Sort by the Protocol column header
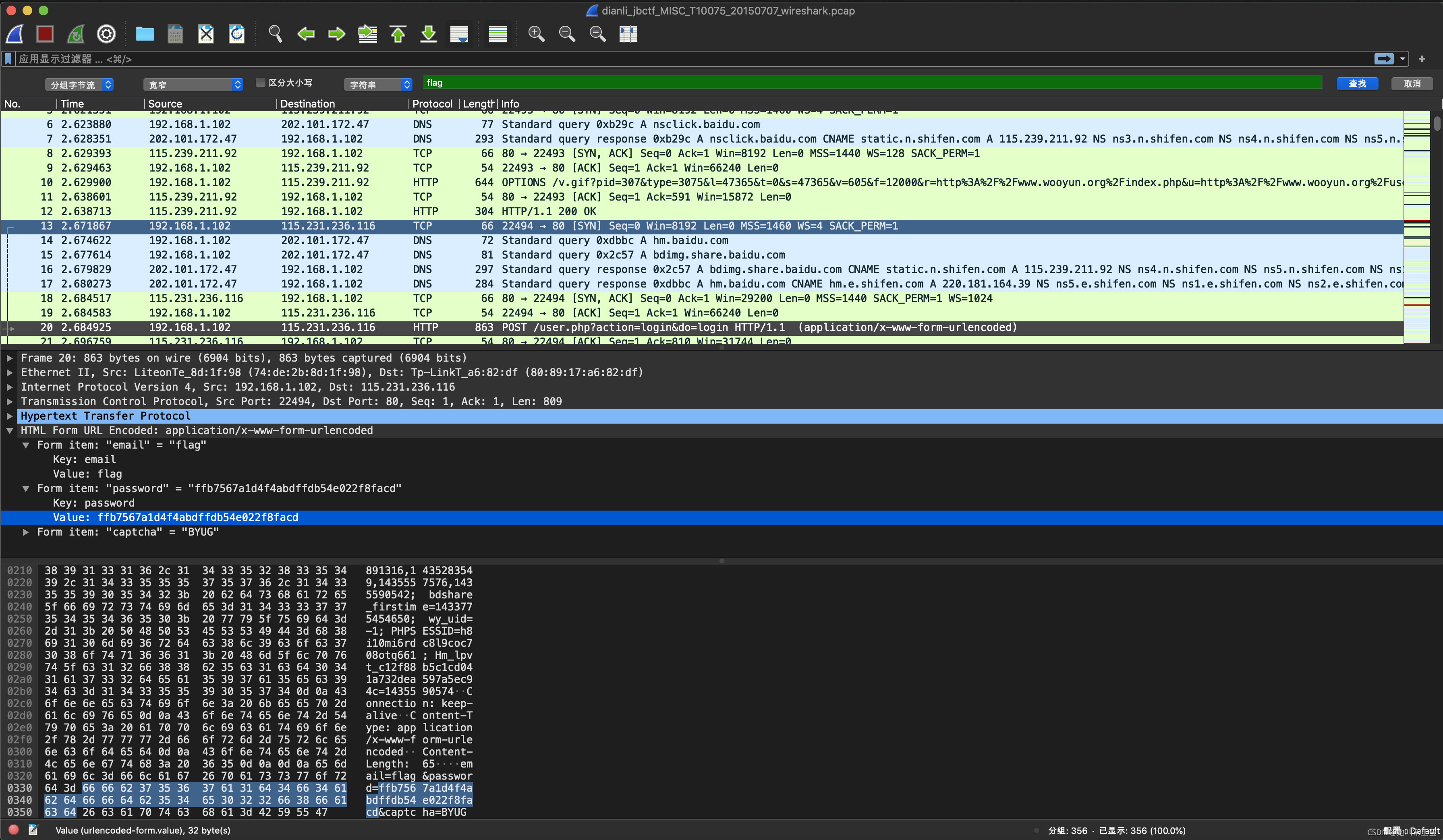1443x840 pixels. tap(435, 103)
